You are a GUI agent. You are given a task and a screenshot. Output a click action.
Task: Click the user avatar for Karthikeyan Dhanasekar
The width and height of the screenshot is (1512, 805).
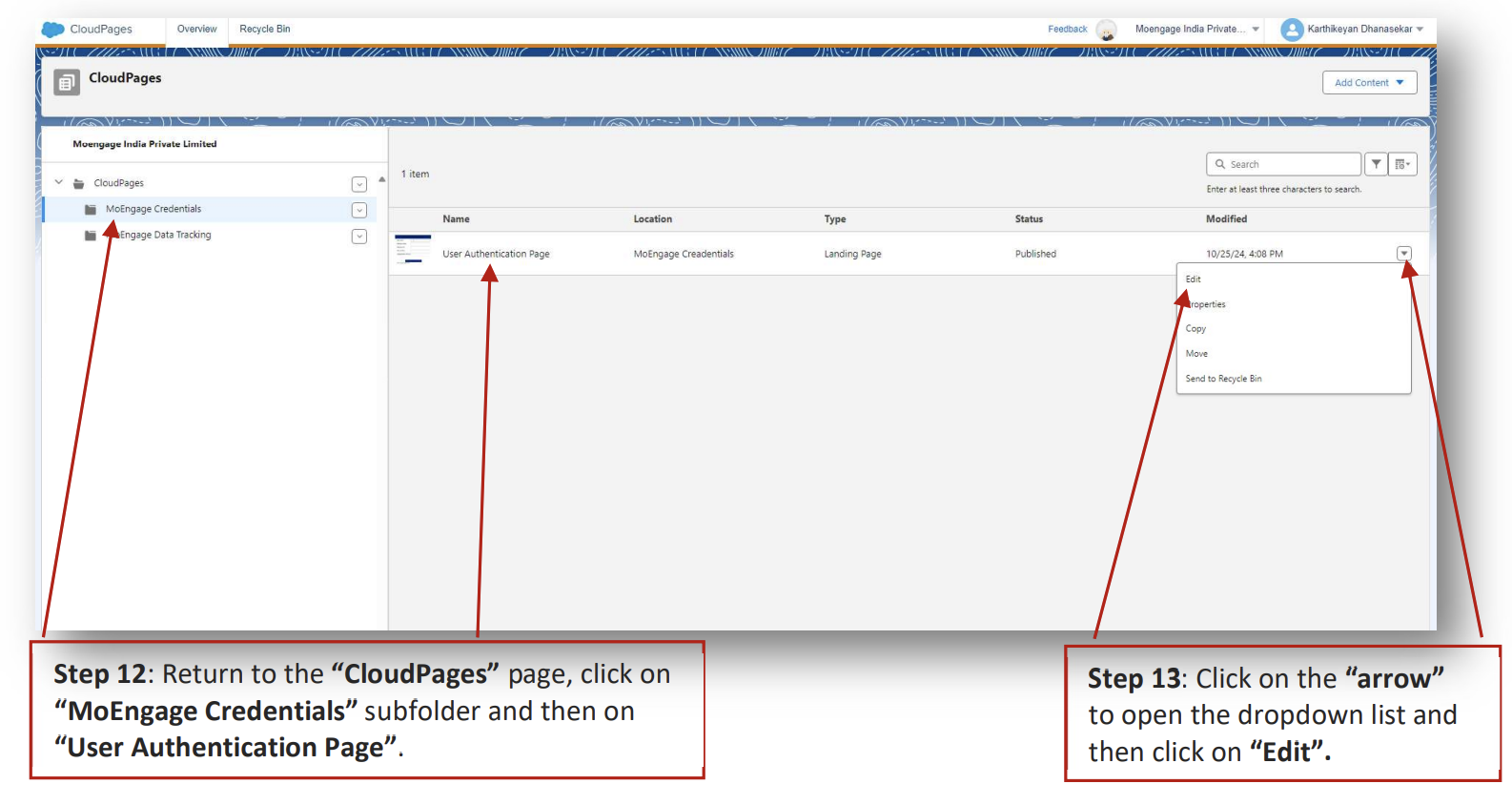click(1292, 30)
